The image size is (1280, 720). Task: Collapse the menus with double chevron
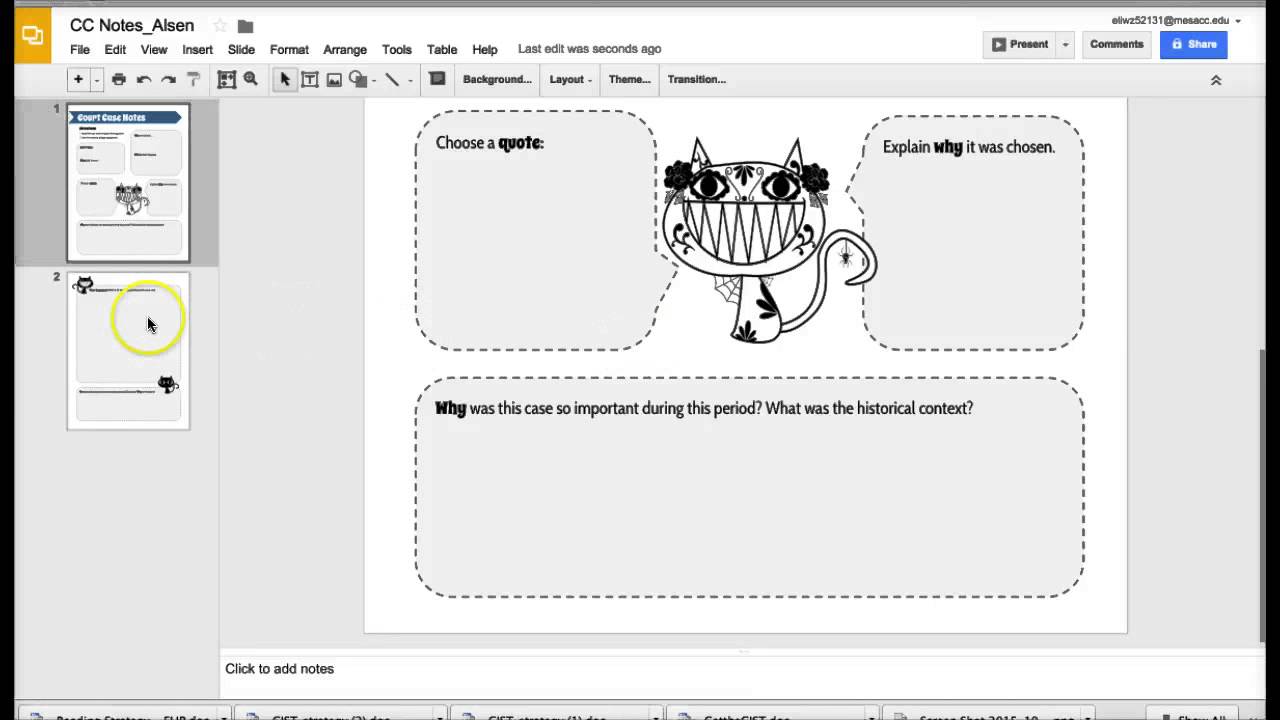pos(1216,80)
